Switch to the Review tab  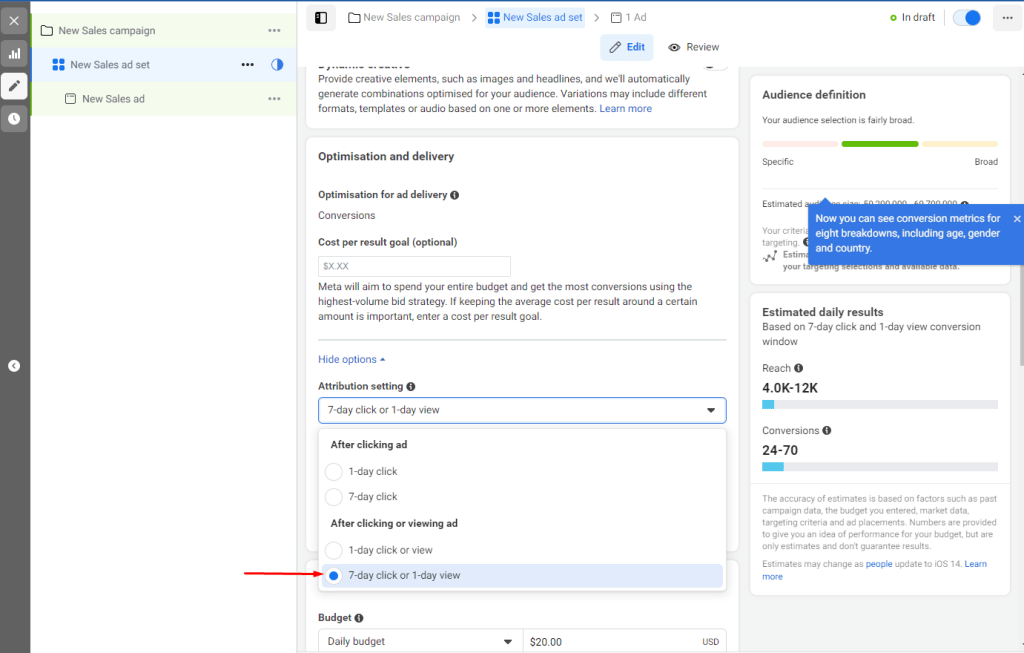coord(693,47)
